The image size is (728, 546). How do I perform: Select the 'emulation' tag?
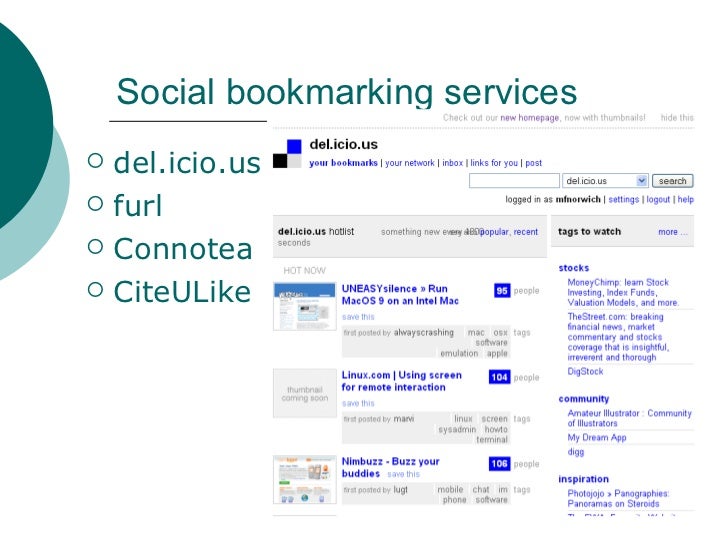(x=459, y=353)
